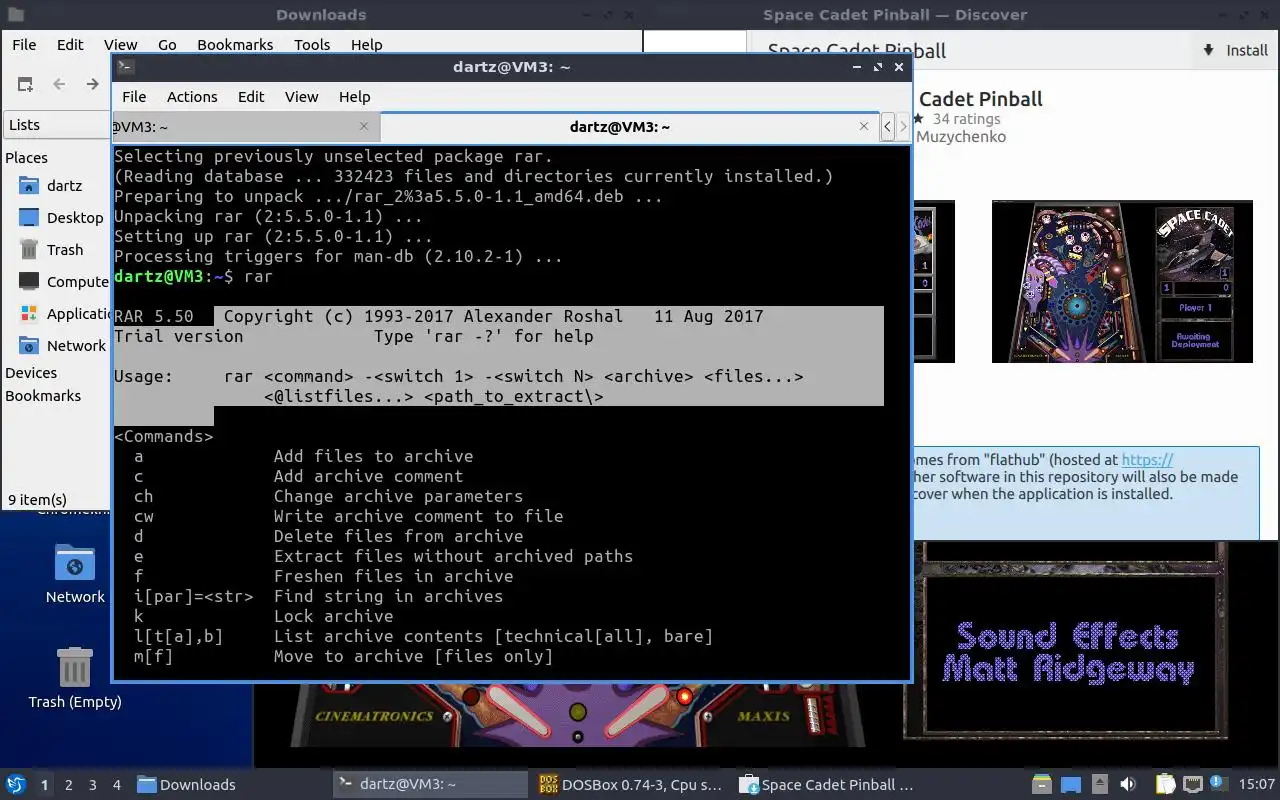Open File menu in Downloads window

tap(24, 45)
